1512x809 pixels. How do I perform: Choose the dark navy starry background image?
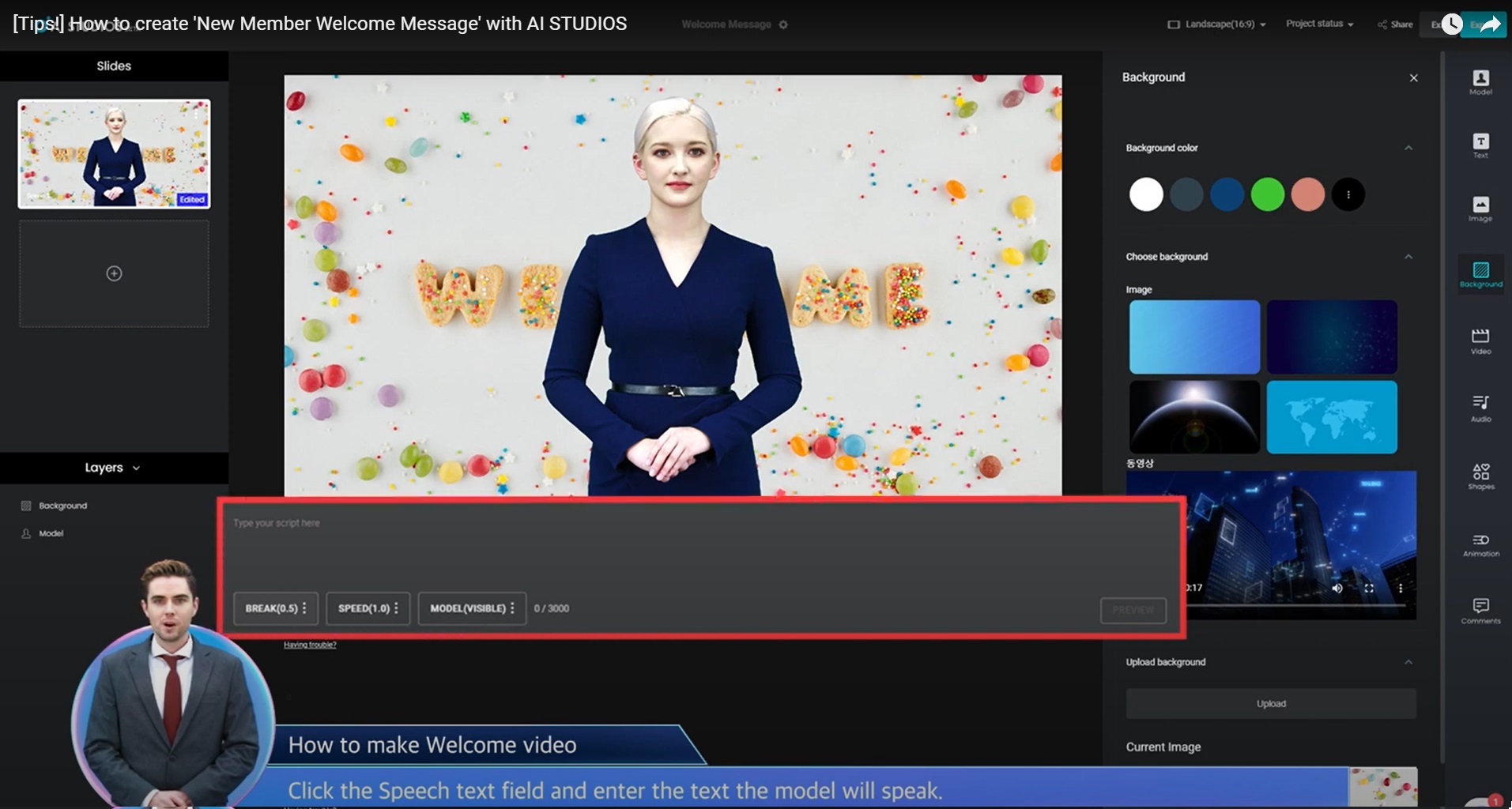pyautogui.click(x=1332, y=337)
